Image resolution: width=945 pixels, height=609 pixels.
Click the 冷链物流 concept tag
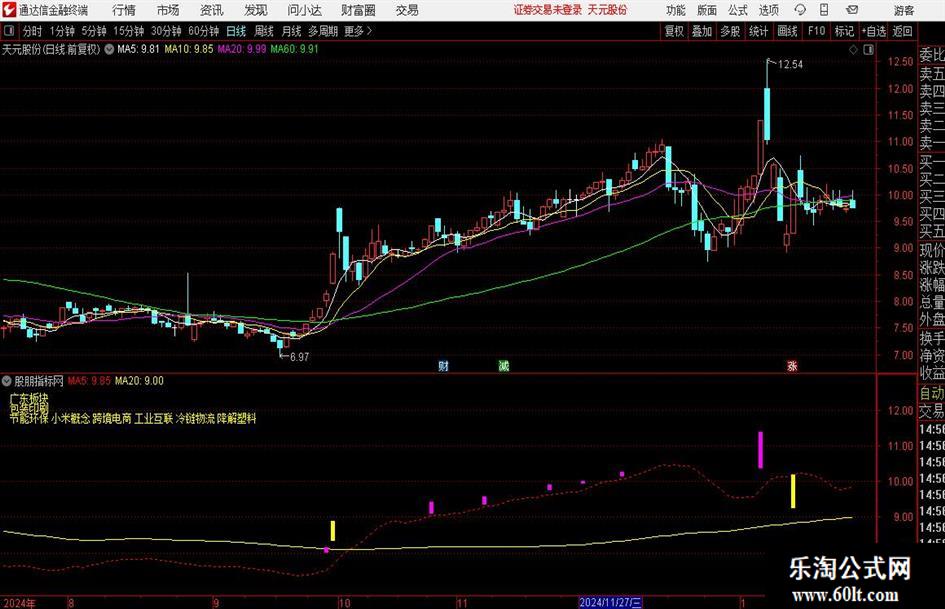[x=195, y=418]
